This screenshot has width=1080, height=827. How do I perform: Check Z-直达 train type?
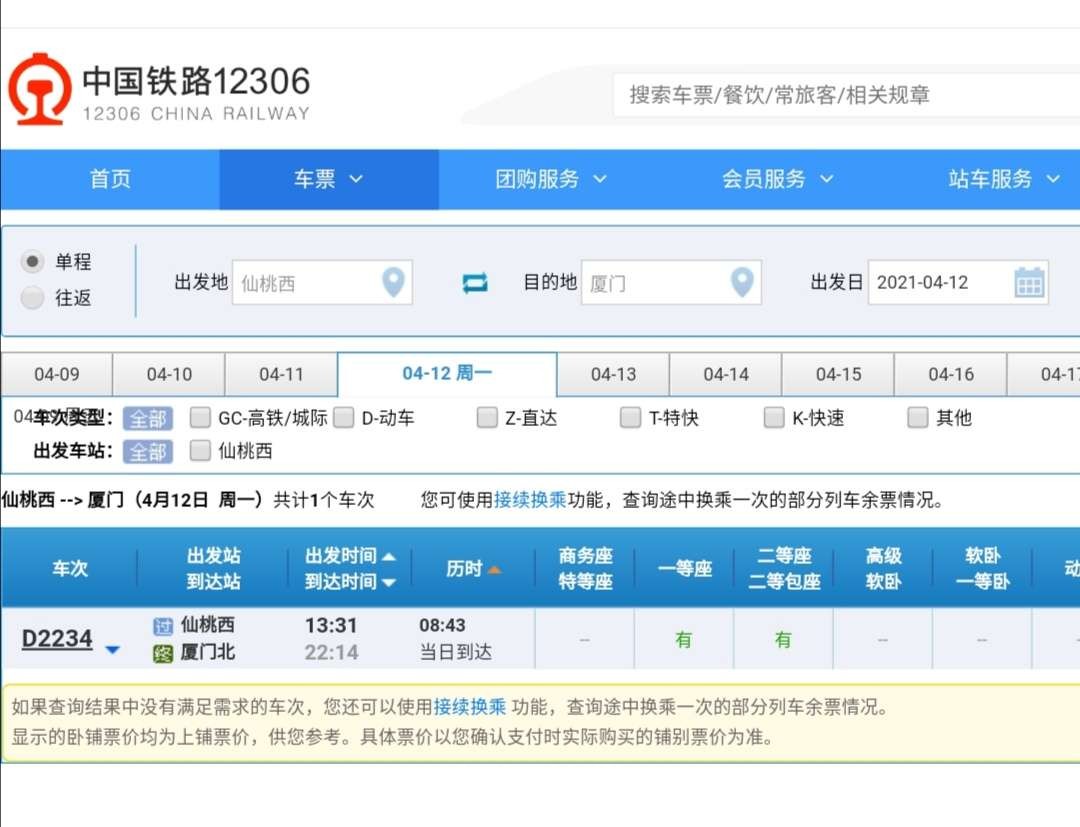coord(487,417)
